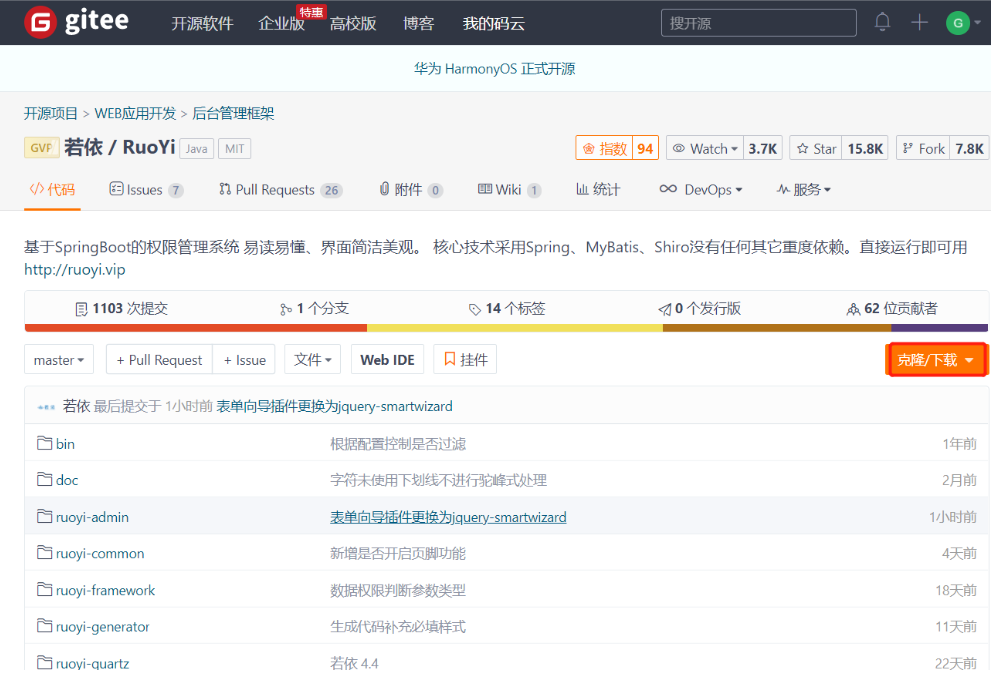Switch to the 代码 code tab
The width and height of the screenshot is (993, 682).
coord(53,189)
